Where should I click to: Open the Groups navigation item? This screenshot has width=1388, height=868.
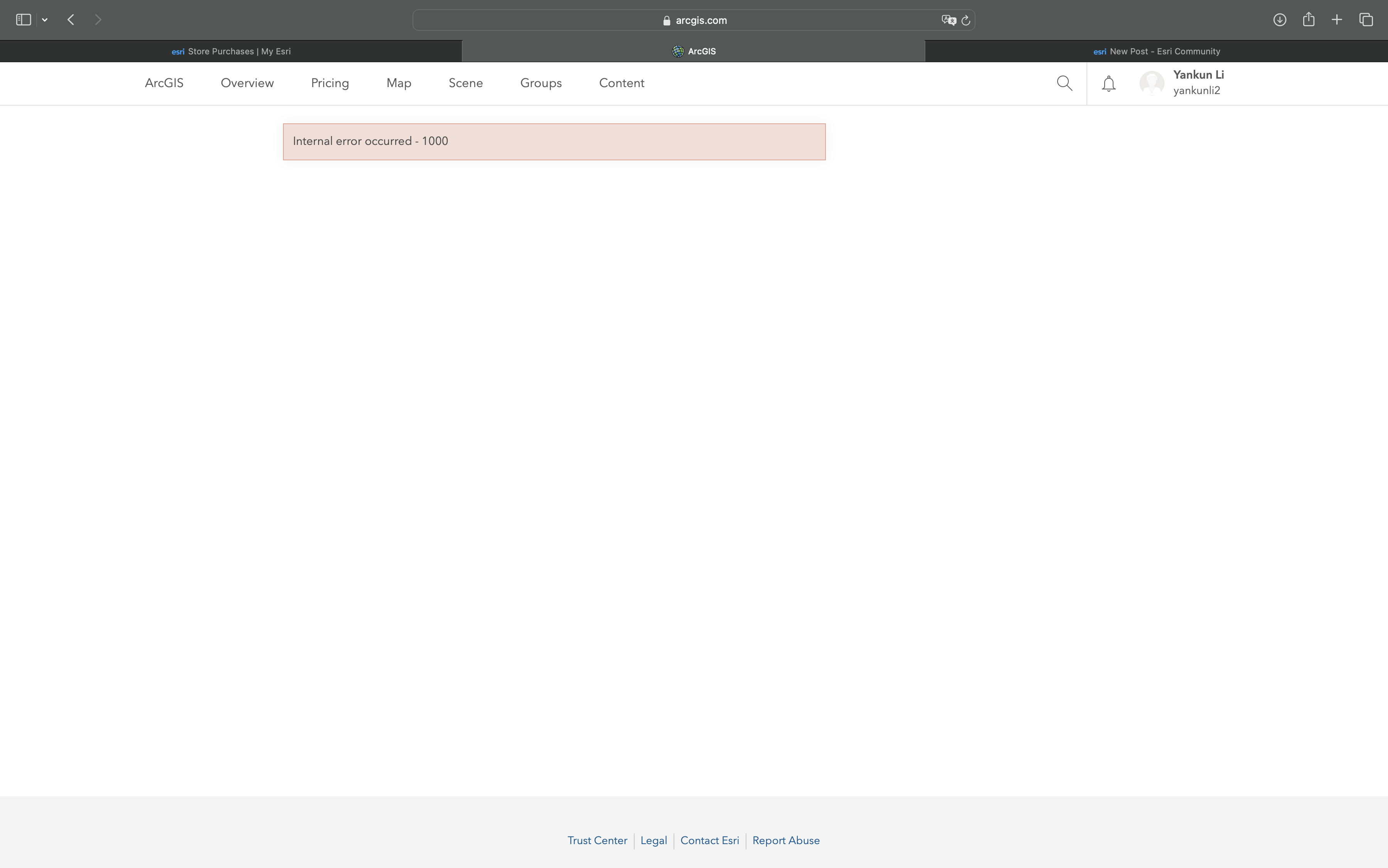coord(541,83)
